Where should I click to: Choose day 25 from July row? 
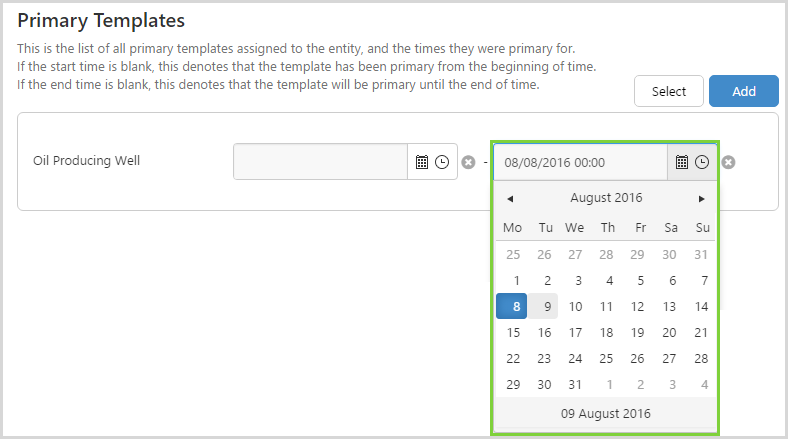(x=513, y=255)
